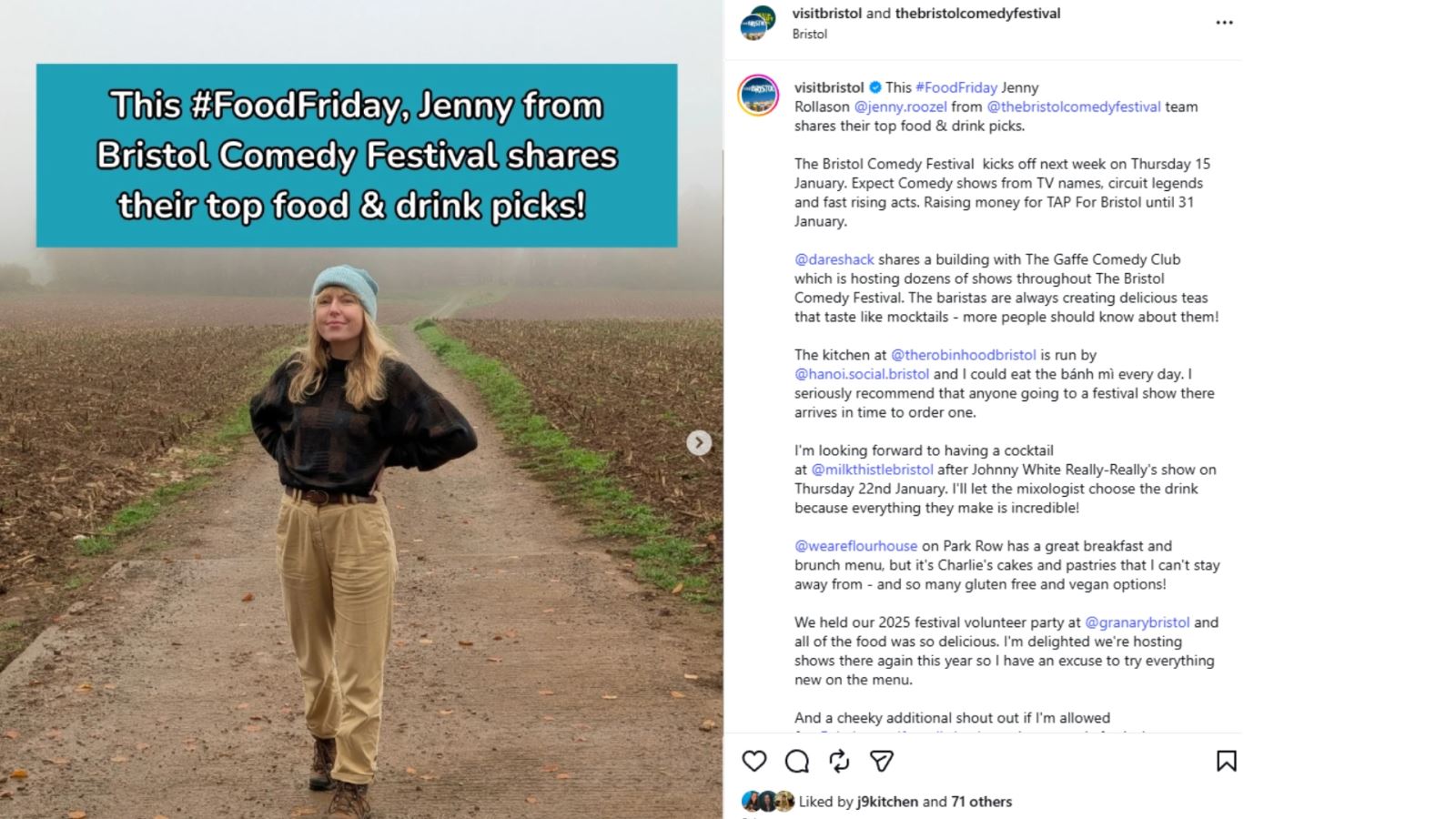Open the @jenny.roozel profile link
Image resolution: width=1456 pixels, height=819 pixels.
(900, 106)
